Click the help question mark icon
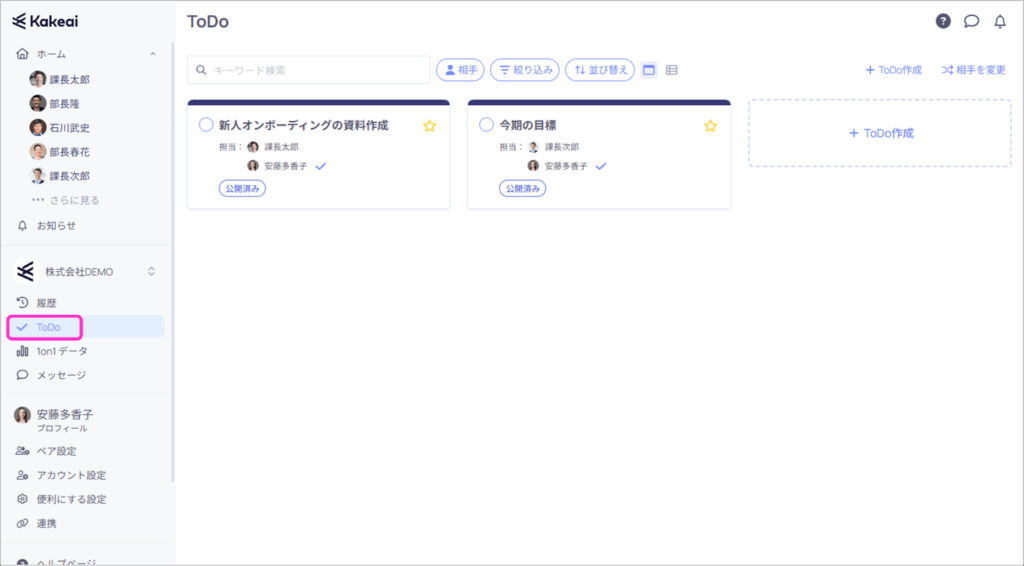 click(943, 21)
